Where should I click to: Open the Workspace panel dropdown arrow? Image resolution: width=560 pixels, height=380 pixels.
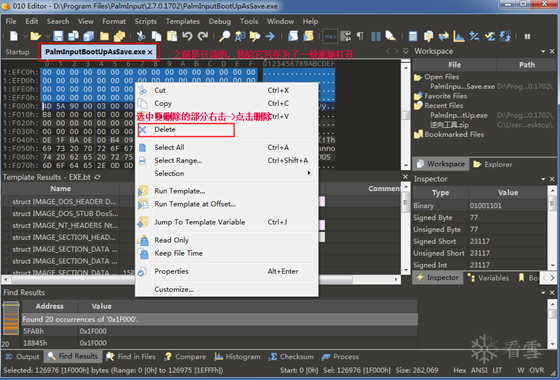coord(543,51)
